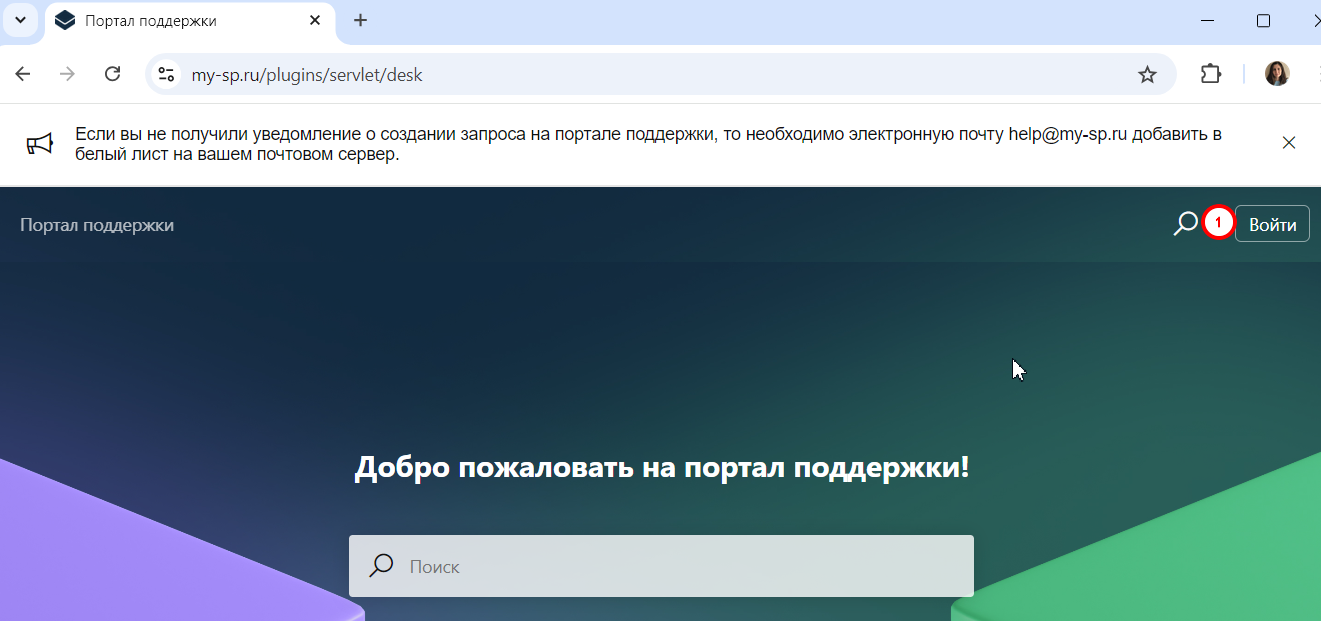
Task: View site information icon in address bar
Action: coord(166,74)
